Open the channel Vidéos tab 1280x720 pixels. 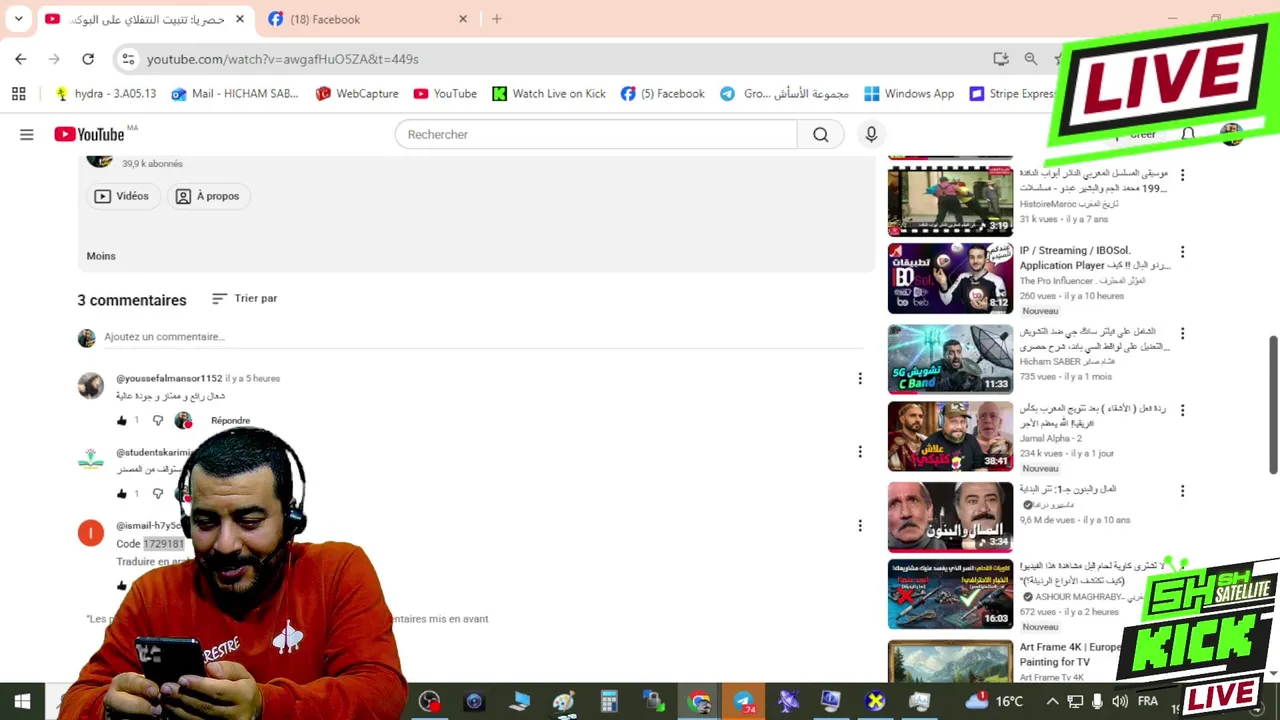(121, 196)
